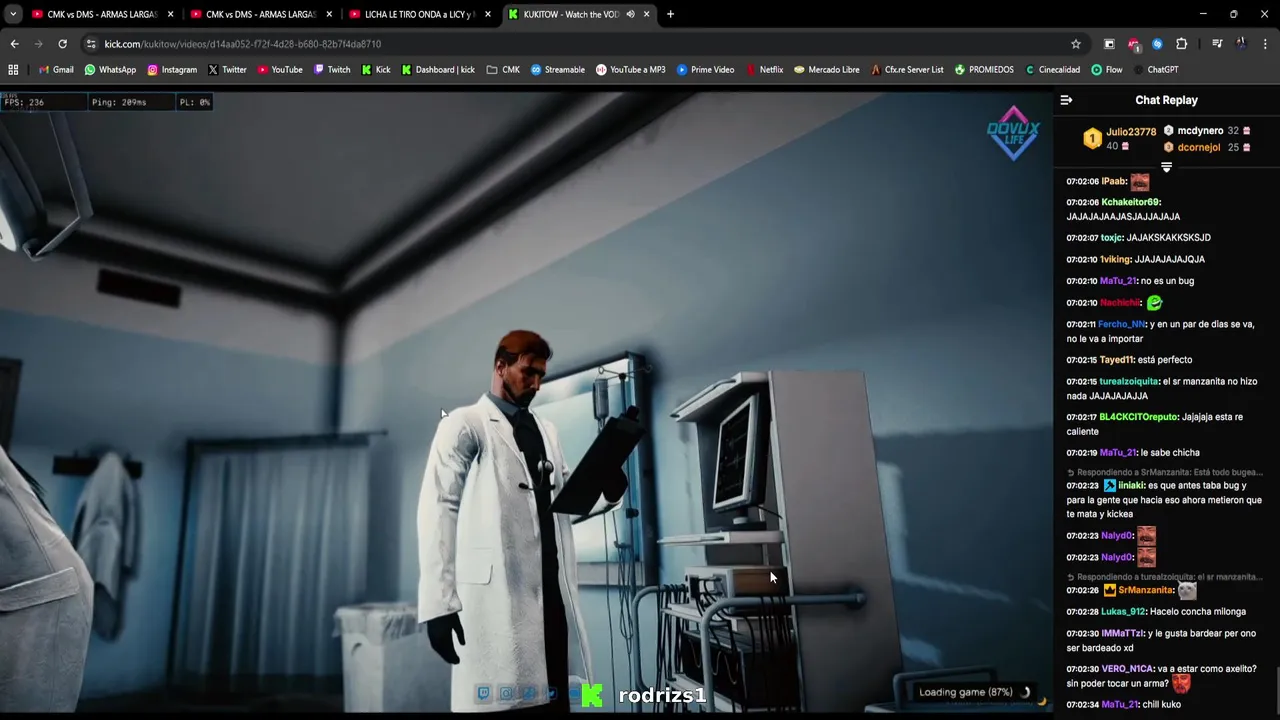Screen dimensions: 1280x720
Task: Go forward in browser history
Action: point(38,44)
